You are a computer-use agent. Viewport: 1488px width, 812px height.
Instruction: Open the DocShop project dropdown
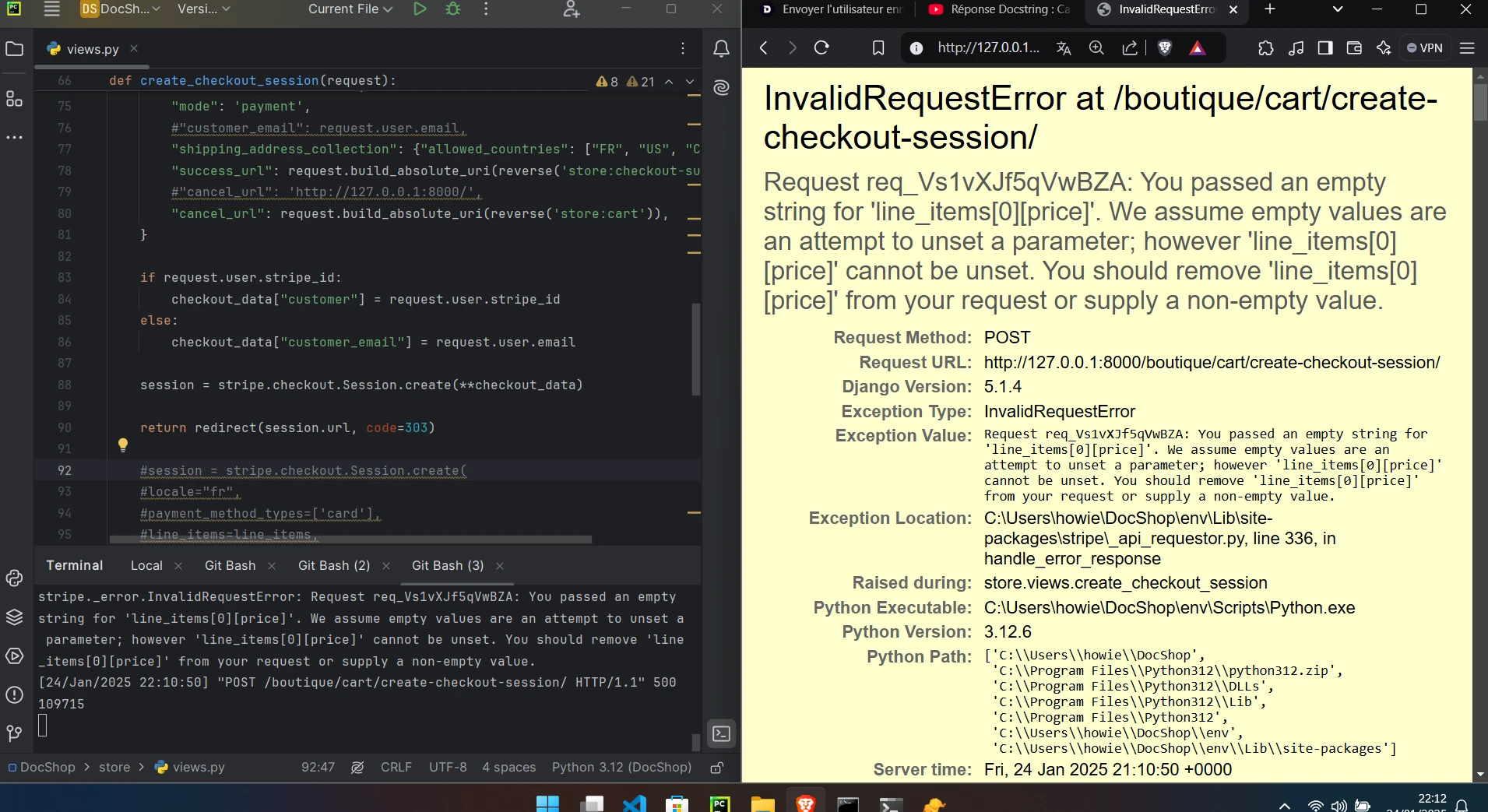click(x=121, y=9)
